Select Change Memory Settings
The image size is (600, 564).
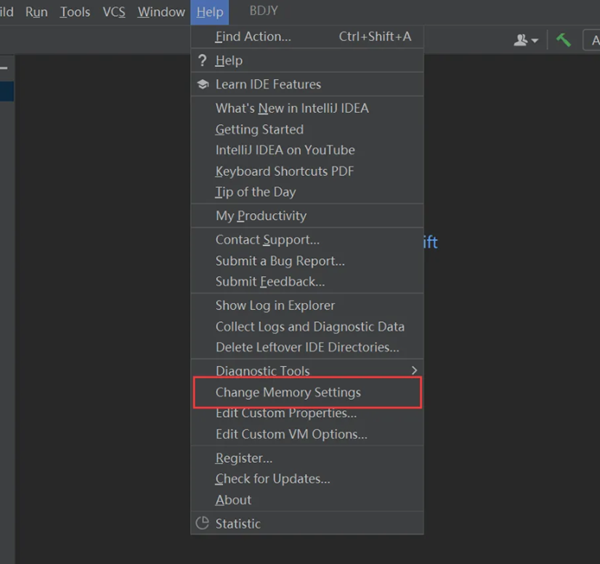[x=288, y=393]
